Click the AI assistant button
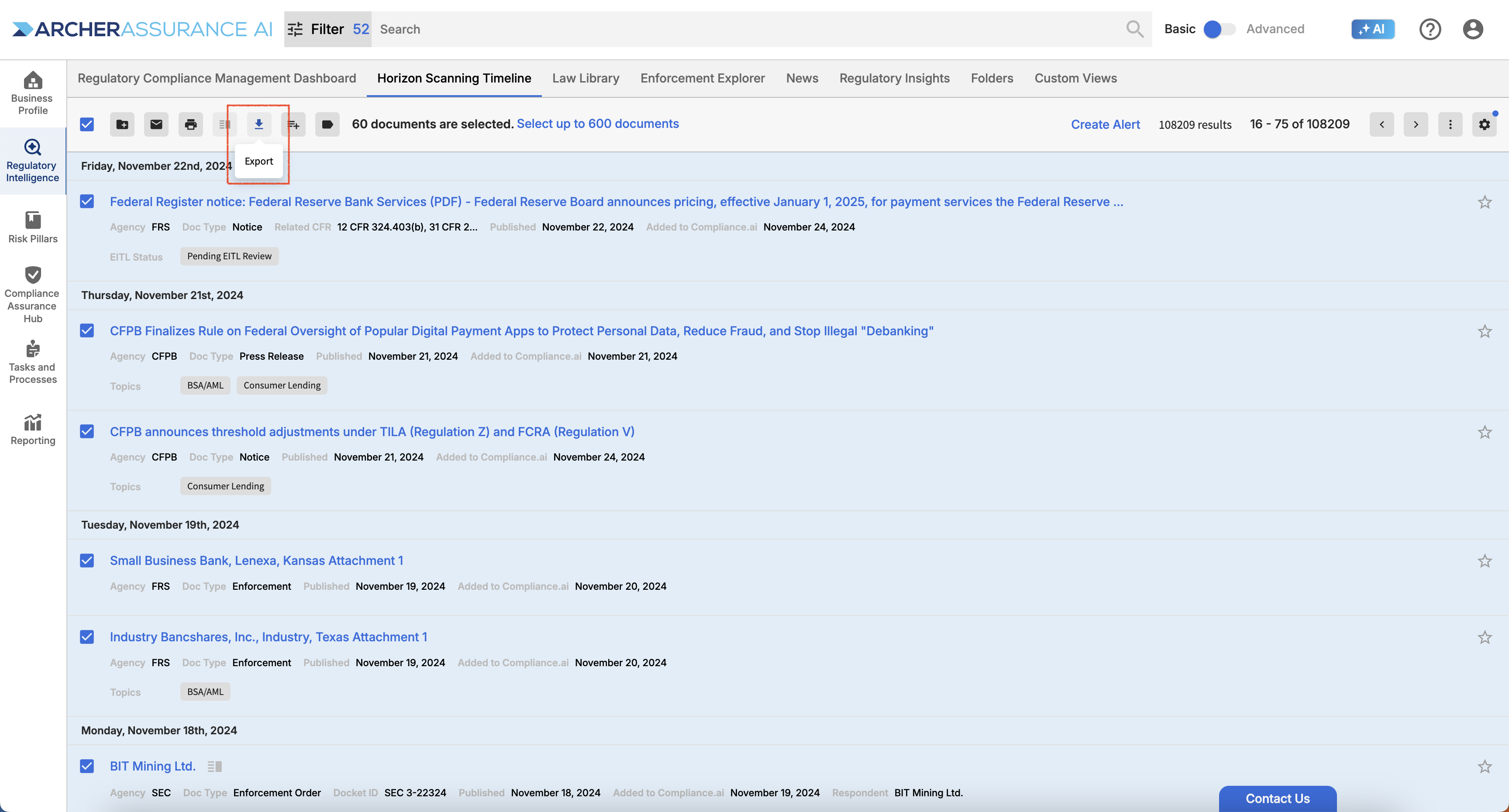This screenshot has height=812, width=1509. click(1372, 29)
